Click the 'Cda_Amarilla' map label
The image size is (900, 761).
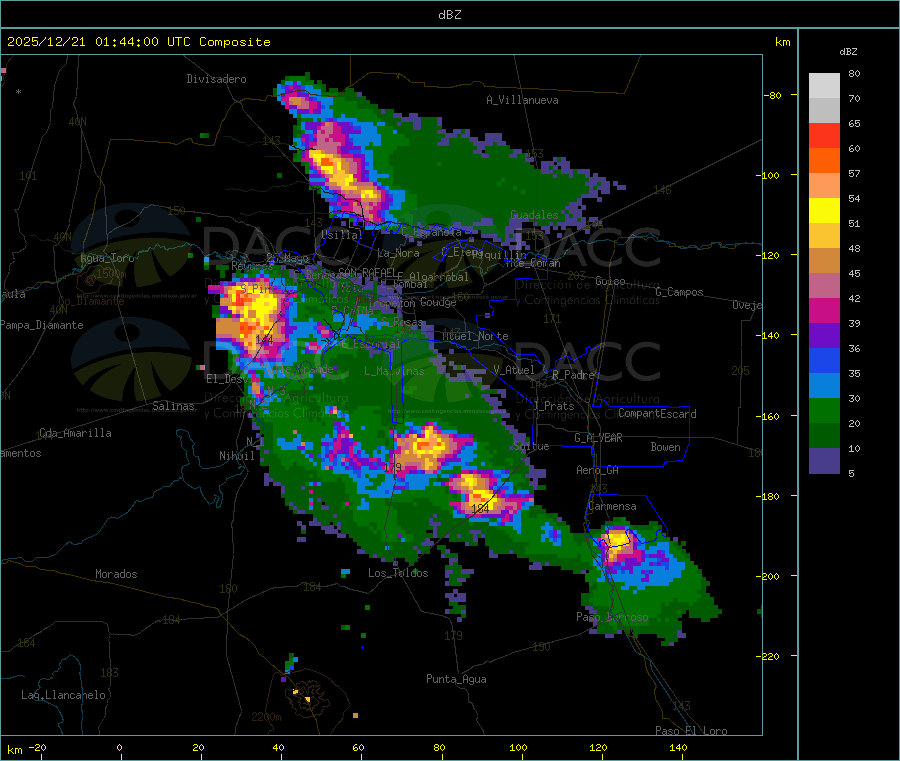75,433
